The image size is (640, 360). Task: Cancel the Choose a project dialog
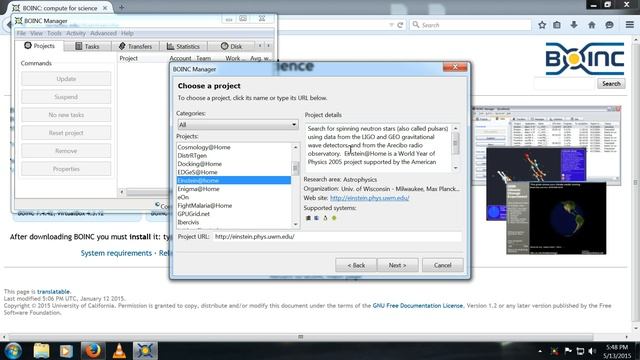[x=442, y=265]
